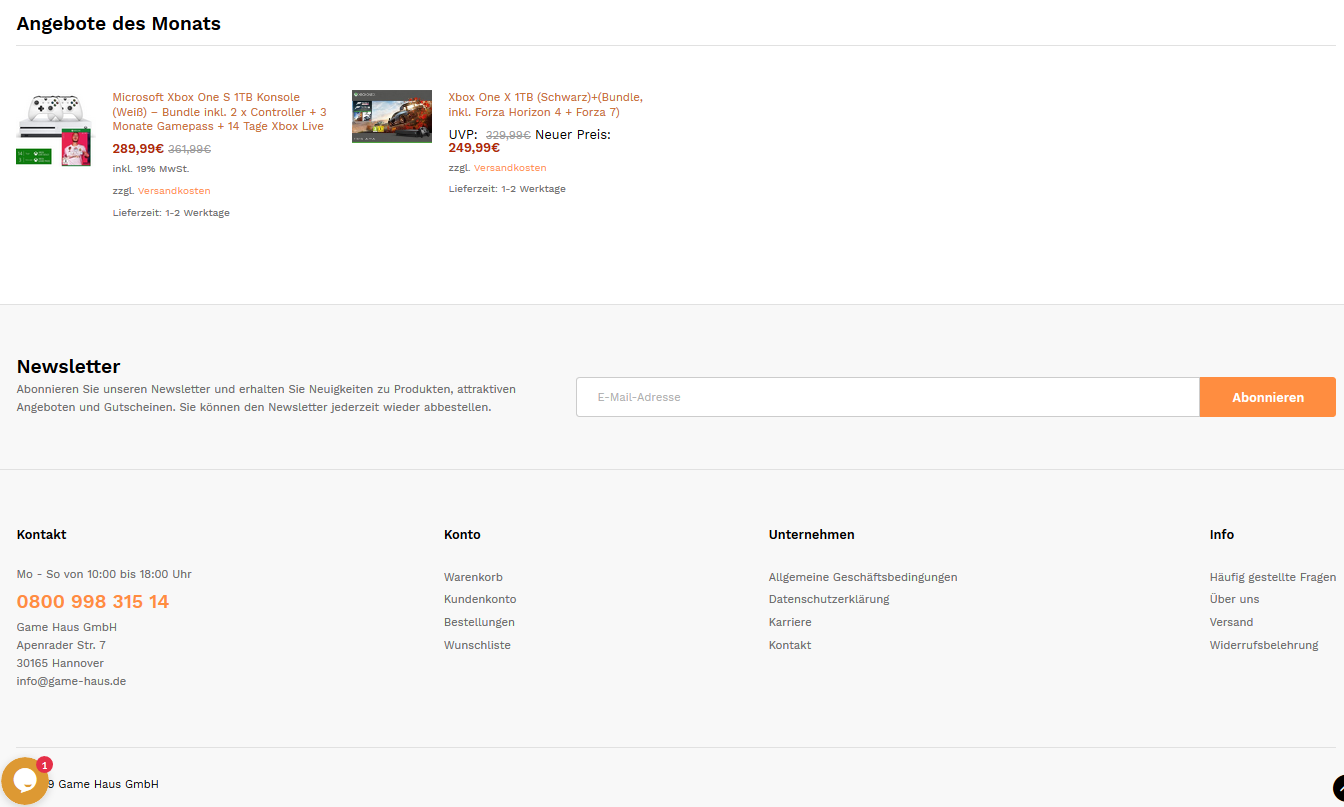Viewport: 1344px width, 807px height.
Task: Call the phone number 0800 998 315 14
Action: point(93,602)
